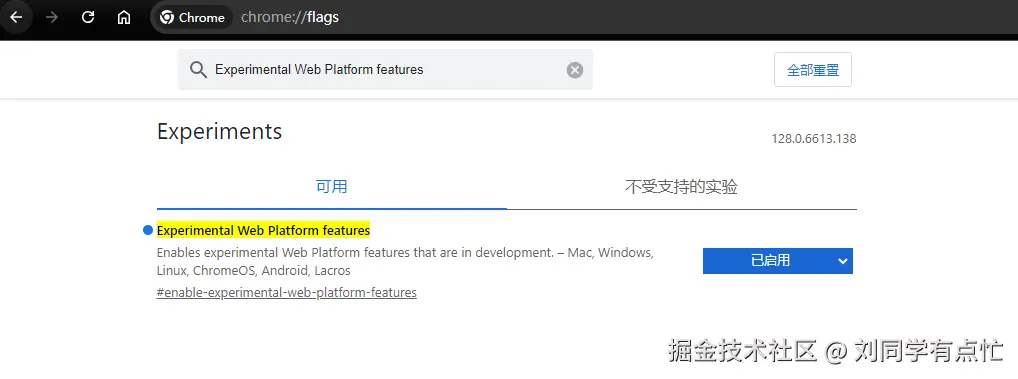1018x379 pixels.
Task: Click the forward navigation arrow
Action: pyautogui.click(x=52, y=18)
